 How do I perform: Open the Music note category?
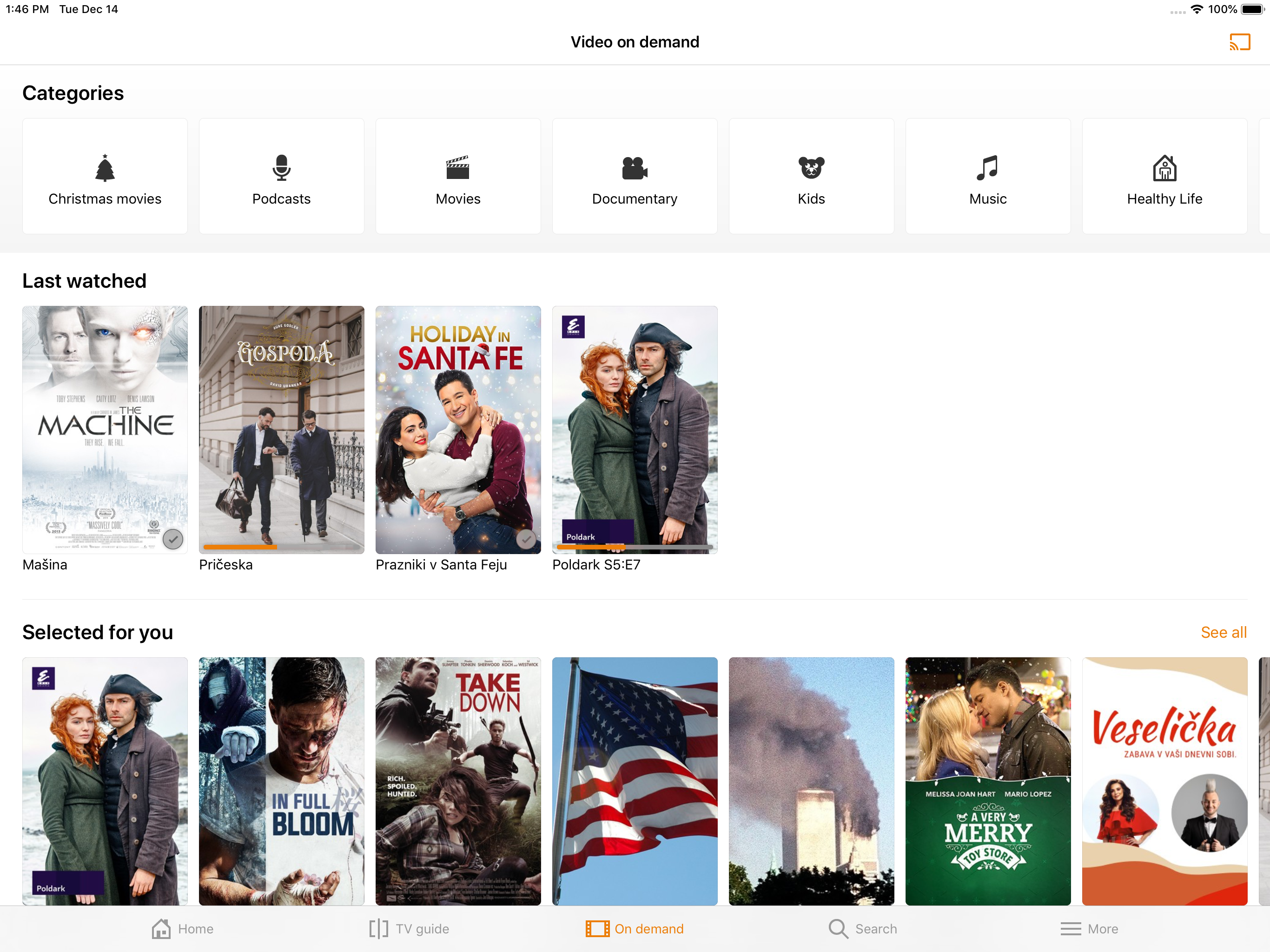click(x=987, y=168)
